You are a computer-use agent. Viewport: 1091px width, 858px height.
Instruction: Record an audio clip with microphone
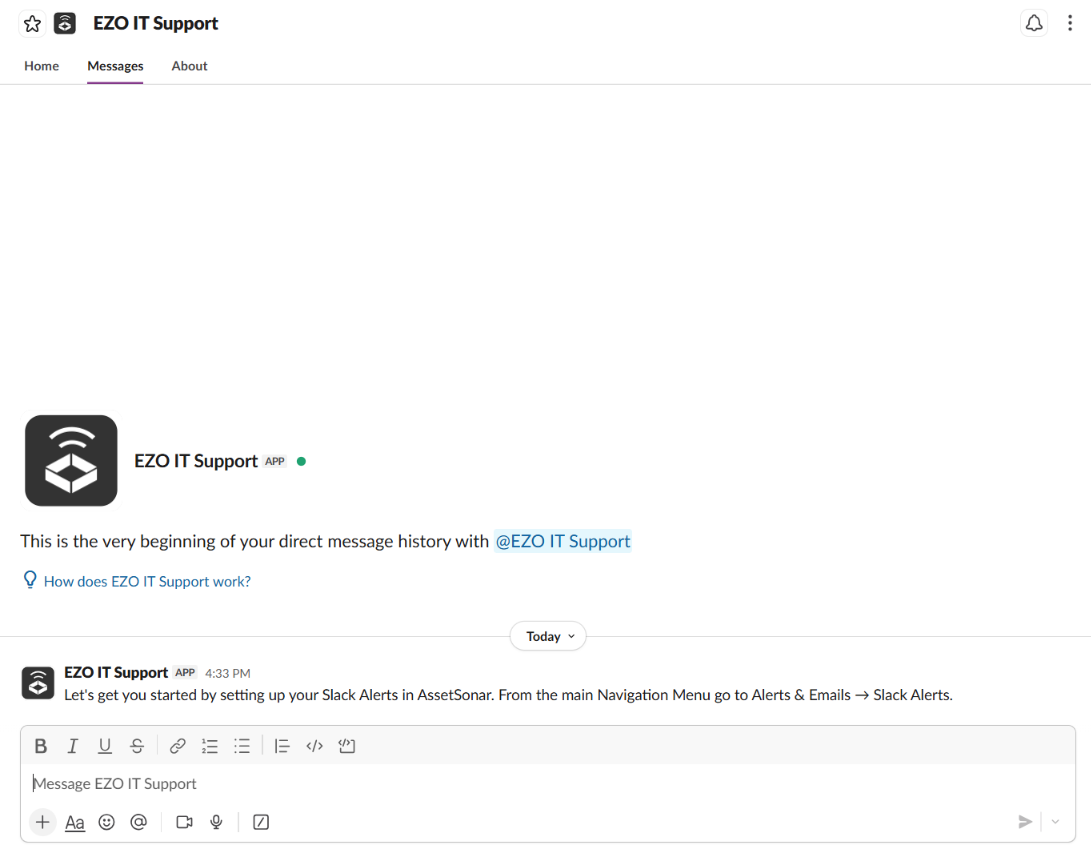pos(216,822)
